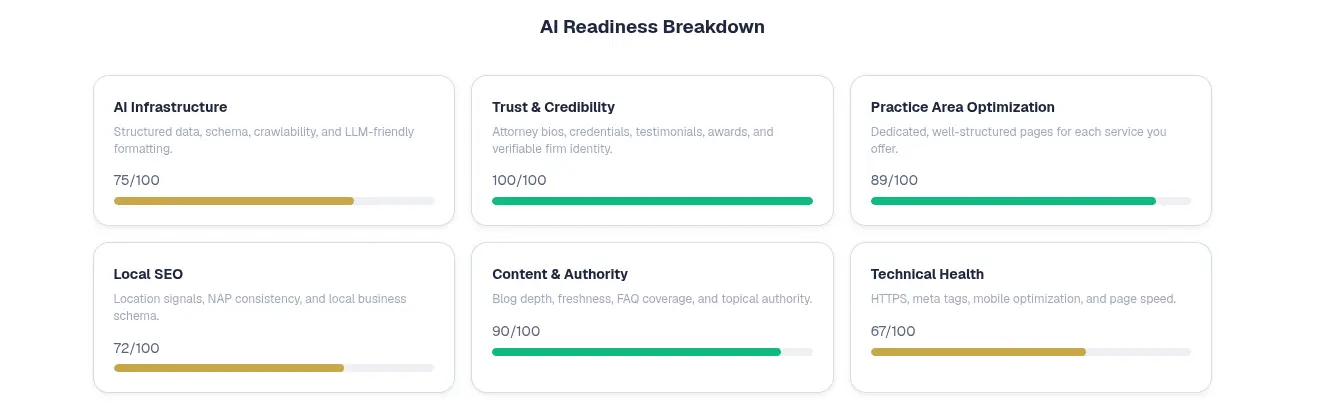
Task: Open the Practice Area Optimization card title
Action: (x=962, y=107)
